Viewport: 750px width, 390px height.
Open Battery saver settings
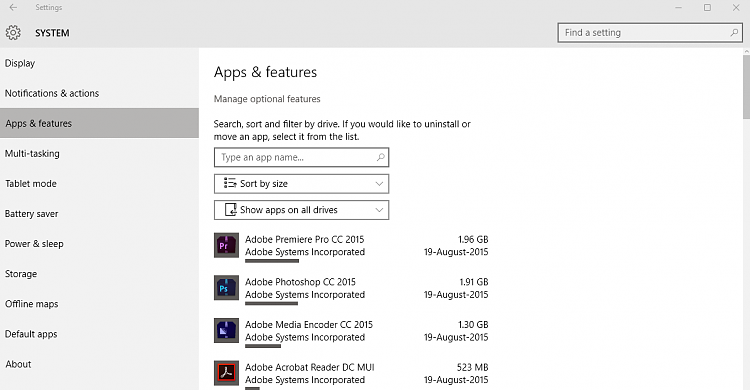(99, 214)
